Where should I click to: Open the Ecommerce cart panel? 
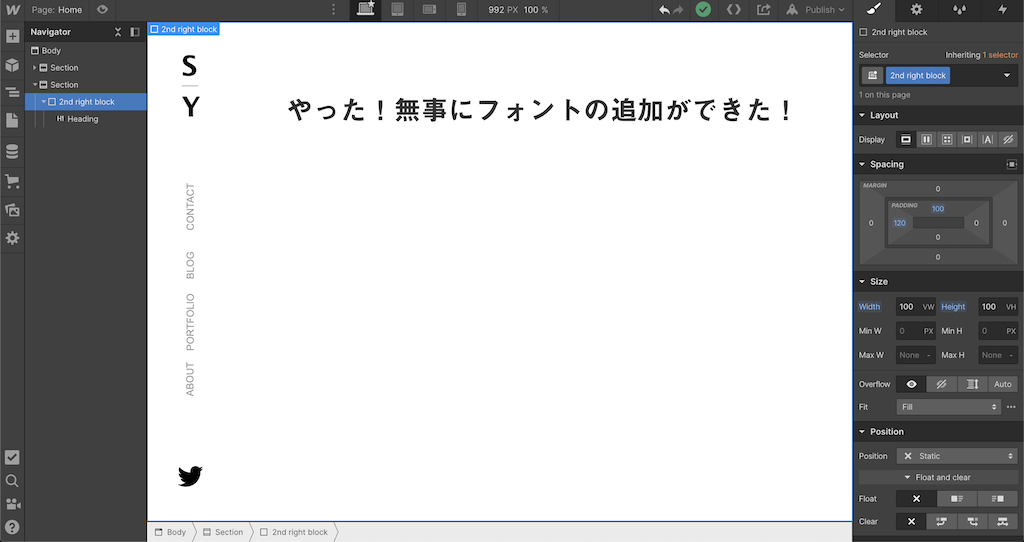point(12,181)
